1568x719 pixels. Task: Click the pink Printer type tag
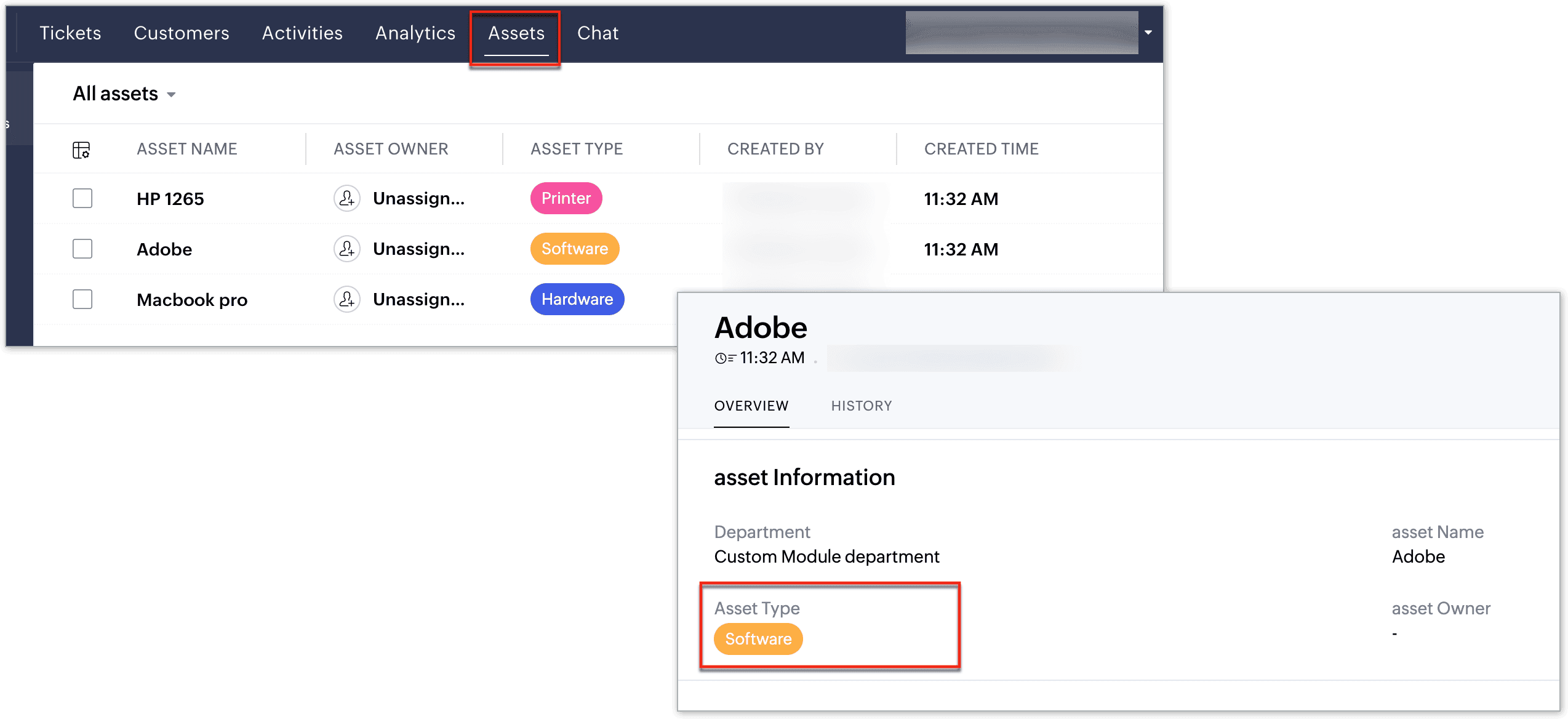click(x=566, y=198)
